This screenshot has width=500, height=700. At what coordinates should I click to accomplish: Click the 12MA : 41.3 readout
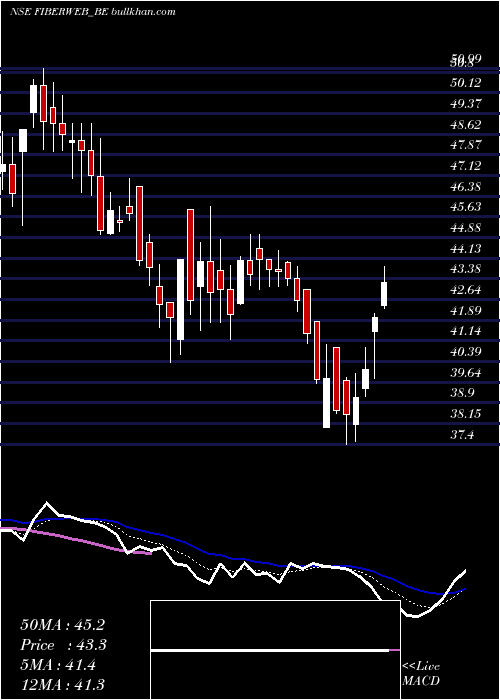pyautogui.click(x=62, y=685)
